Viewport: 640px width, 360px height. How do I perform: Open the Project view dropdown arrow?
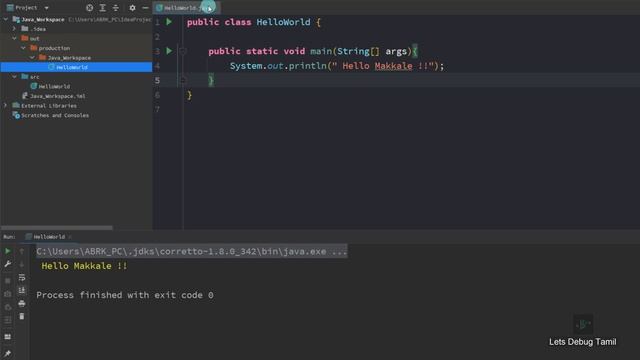(47, 8)
